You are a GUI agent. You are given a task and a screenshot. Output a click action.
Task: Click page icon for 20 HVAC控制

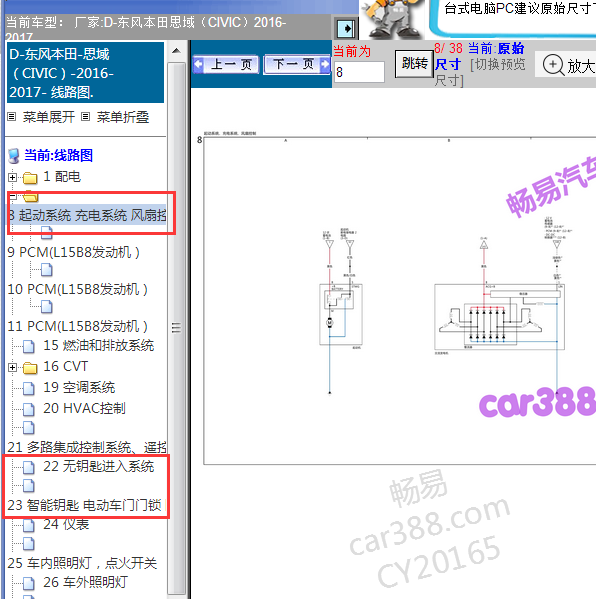29,410
